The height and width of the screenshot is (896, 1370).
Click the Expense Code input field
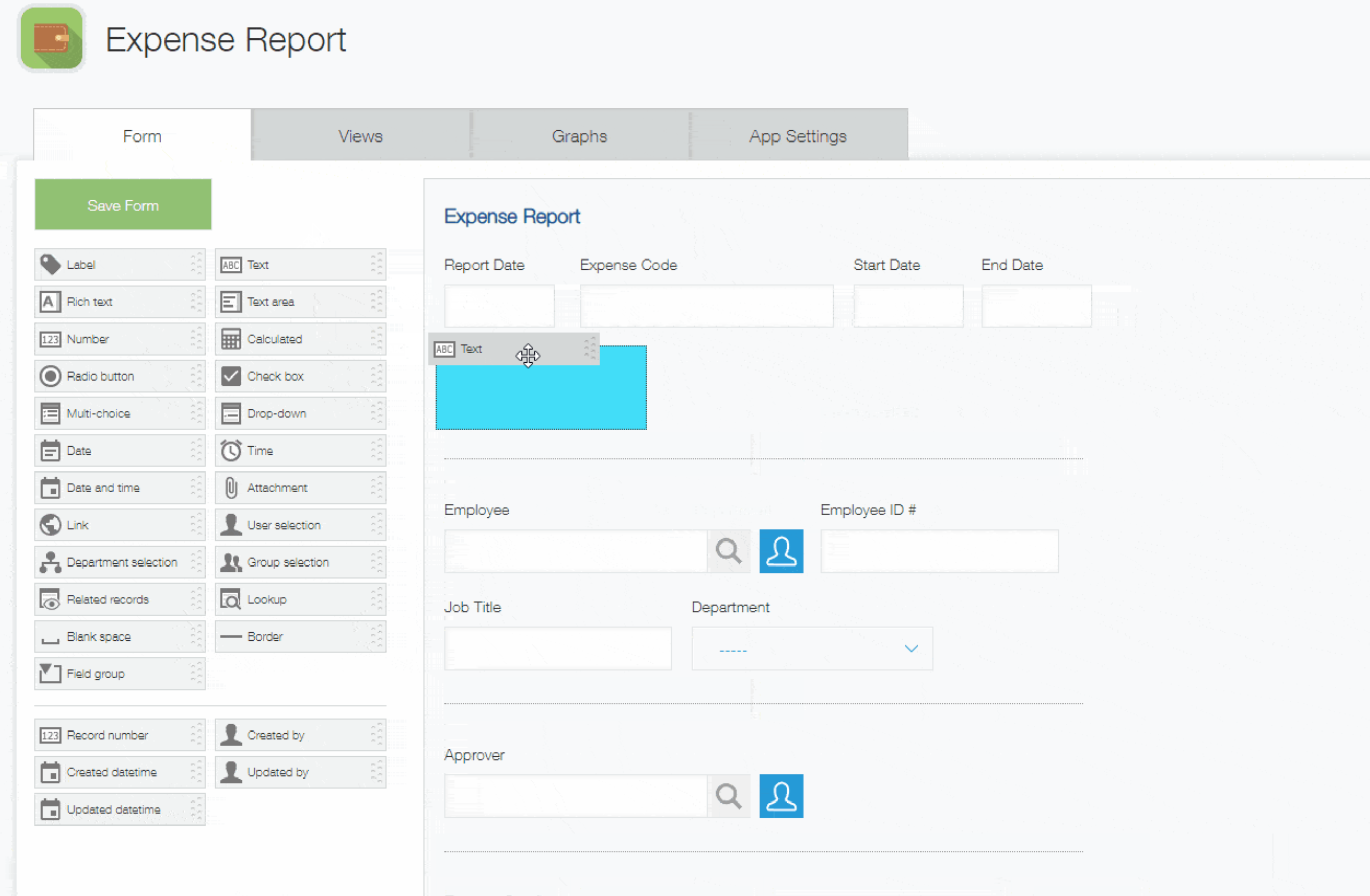(x=706, y=306)
